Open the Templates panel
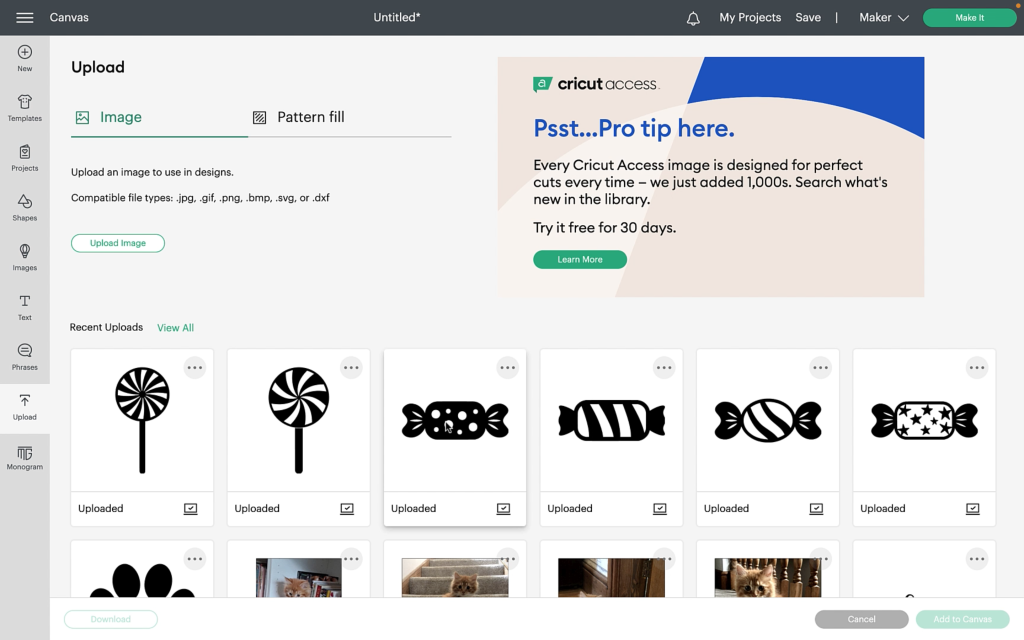1024x640 pixels. tap(25, 108)
